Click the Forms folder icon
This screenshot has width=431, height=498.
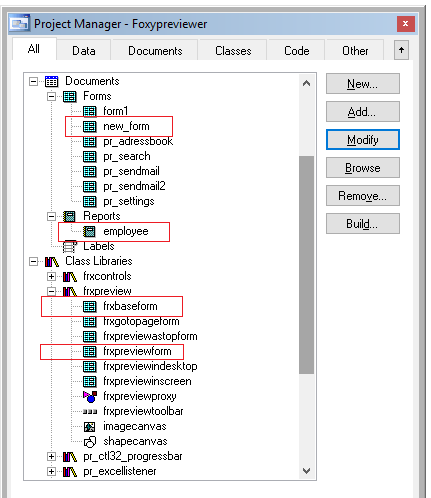[70, 96]
